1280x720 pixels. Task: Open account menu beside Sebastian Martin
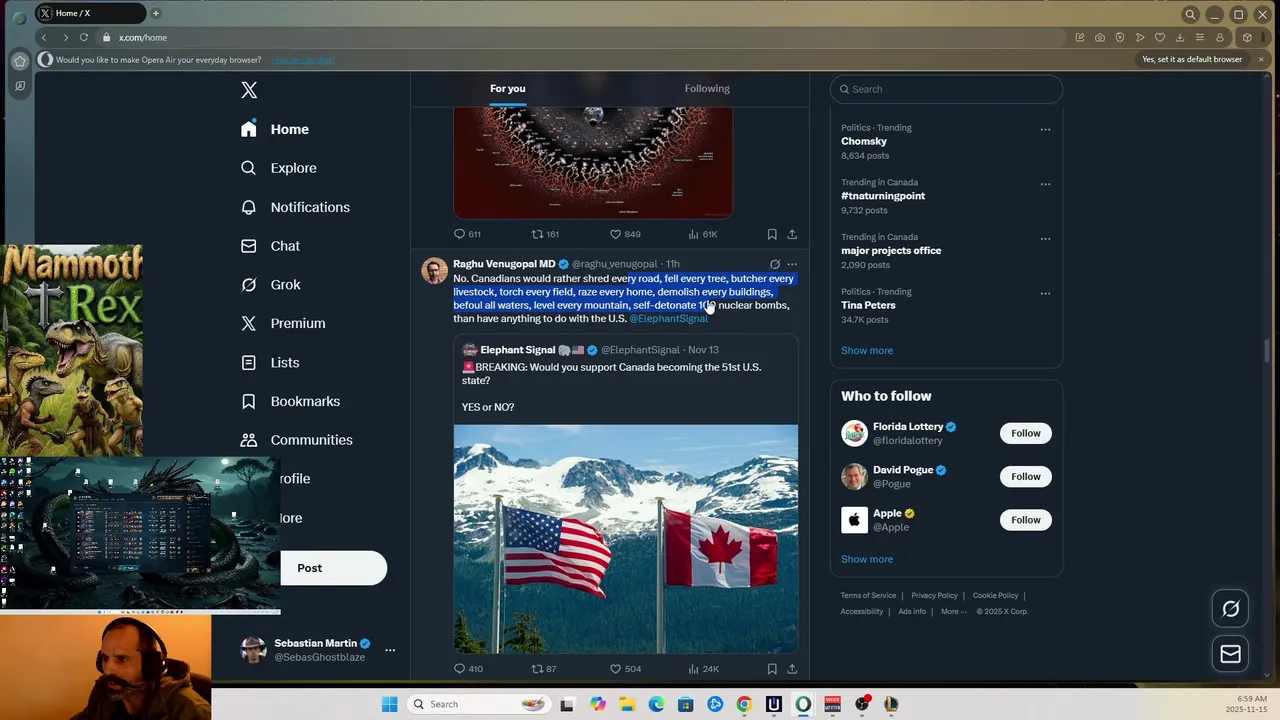pos(390,650)
